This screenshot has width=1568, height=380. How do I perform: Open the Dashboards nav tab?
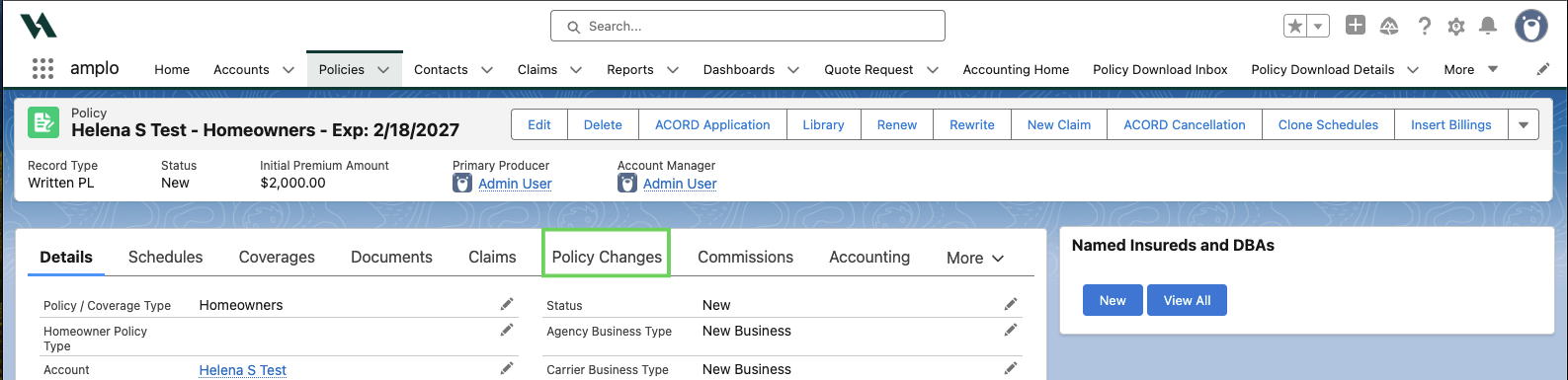pos(739,69)
